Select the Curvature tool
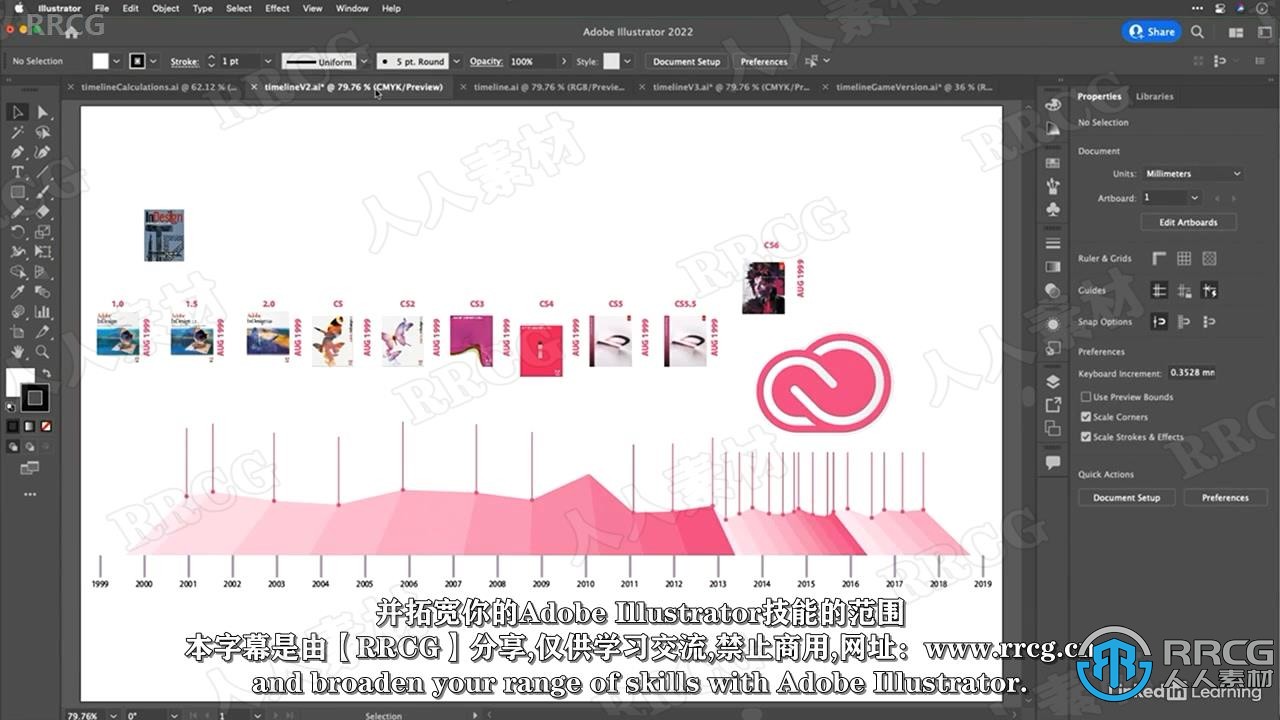This screenshot has width=1280, height=720. [x=43, y=152]
